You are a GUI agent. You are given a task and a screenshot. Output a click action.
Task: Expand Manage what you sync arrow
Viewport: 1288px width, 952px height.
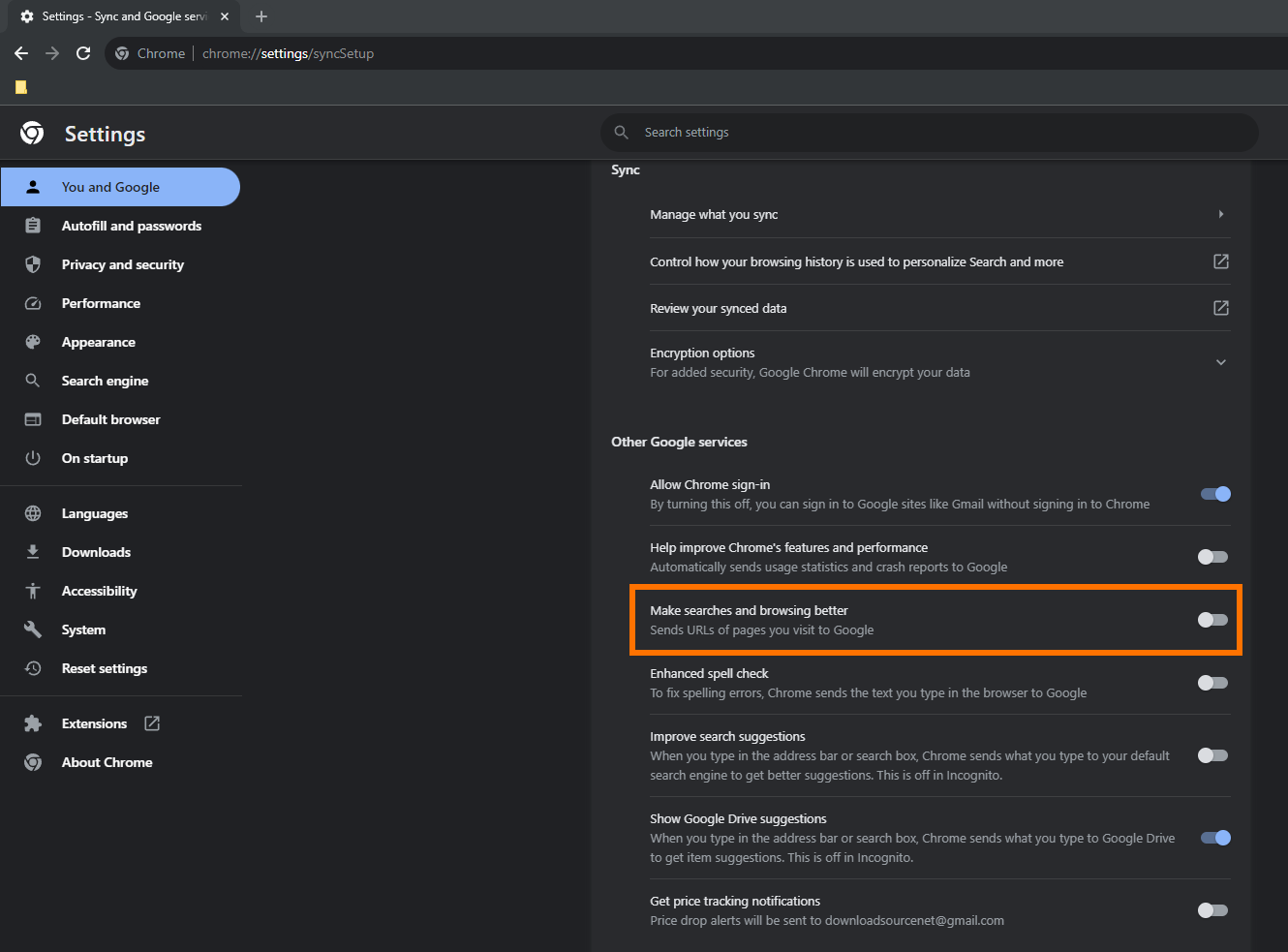coord(1221,214)
